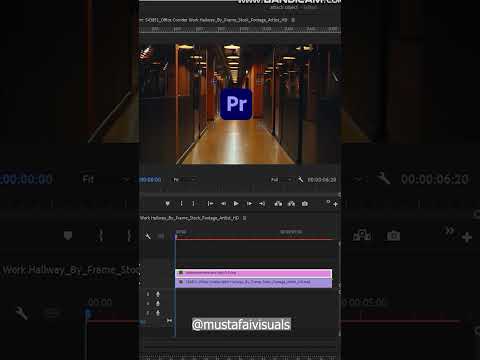Step forward one frame
The width and height of the screenshot is (480, 360).
pos(249,203)
